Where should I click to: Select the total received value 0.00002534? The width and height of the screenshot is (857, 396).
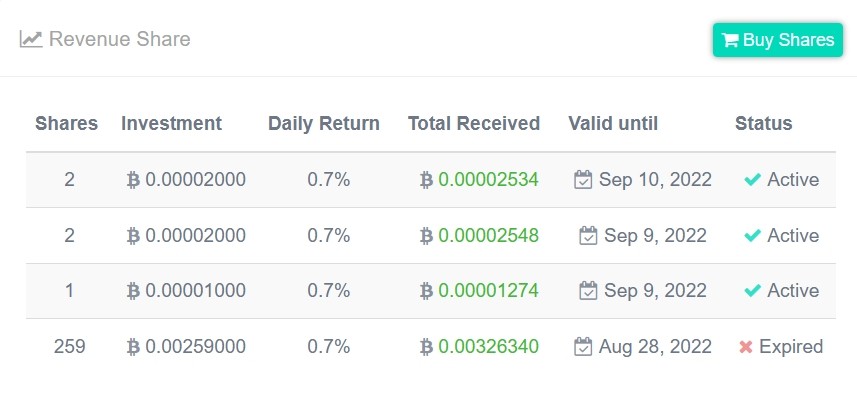point(489,180)
